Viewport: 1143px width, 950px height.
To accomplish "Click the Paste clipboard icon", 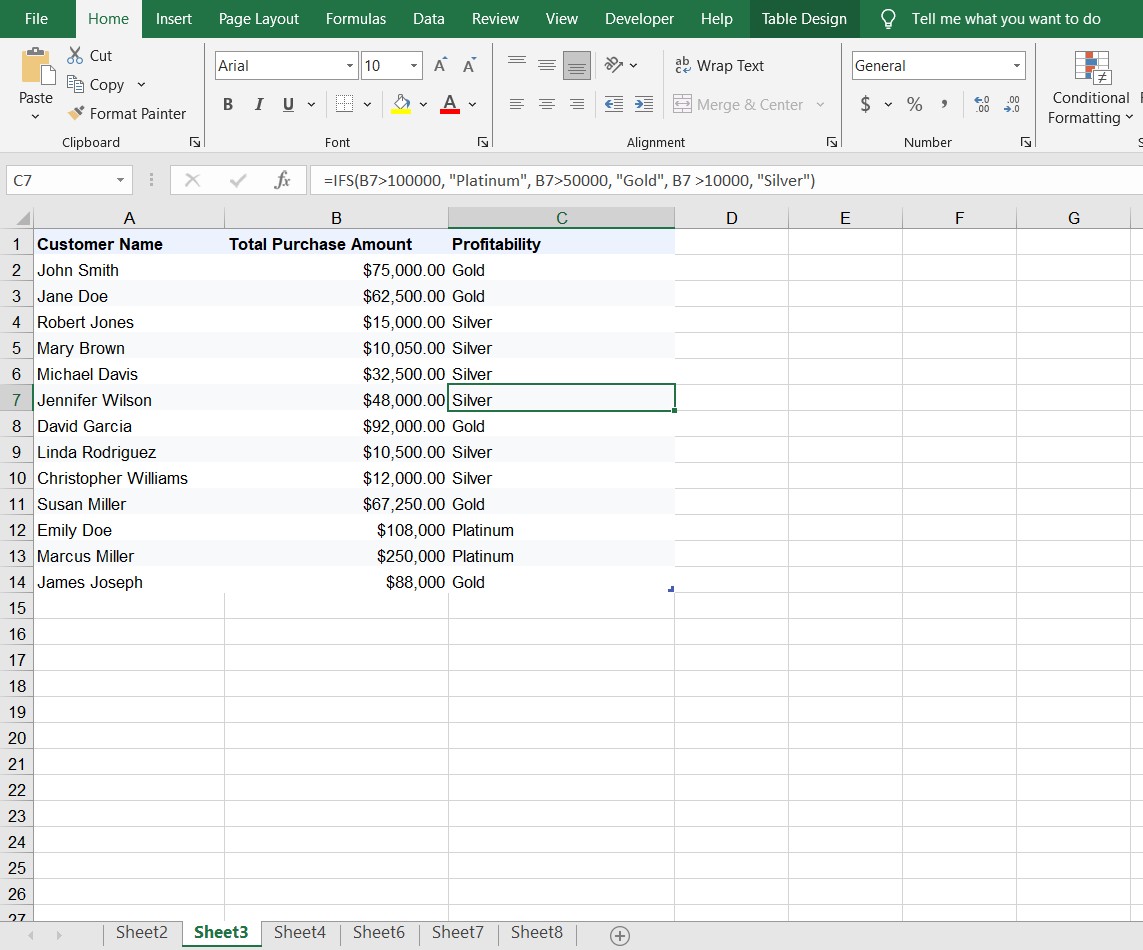I will coord(37,67).
